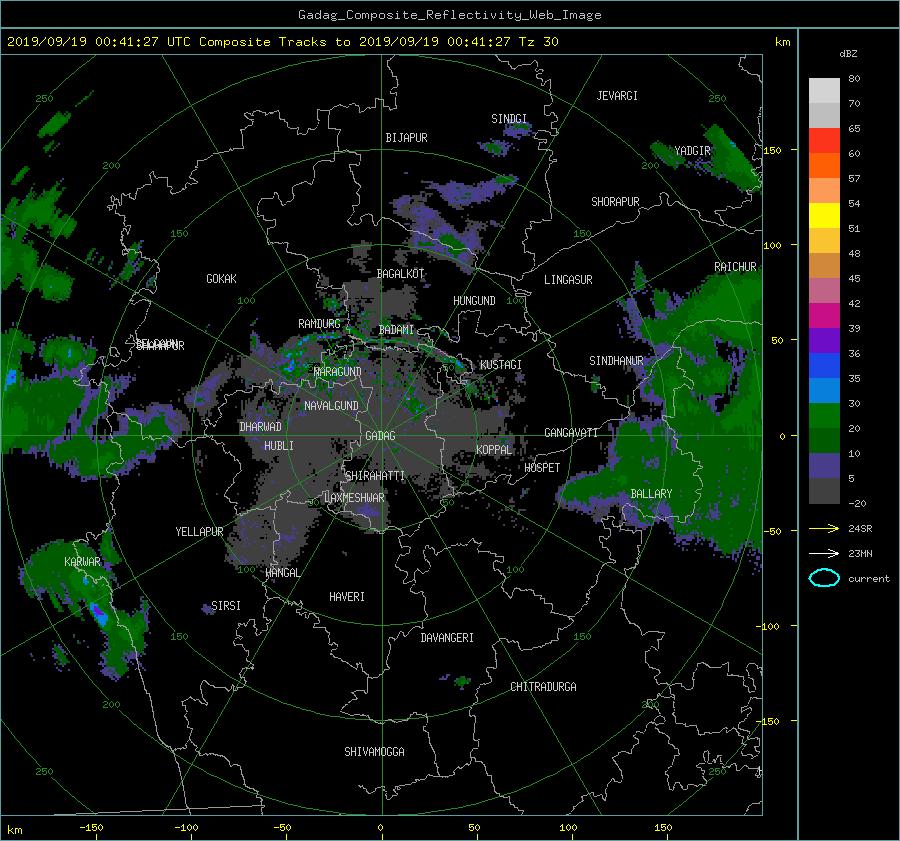Click the blue-purple storm cell south of Karwar
Screen dimensions: 900x841
[99, 613]
